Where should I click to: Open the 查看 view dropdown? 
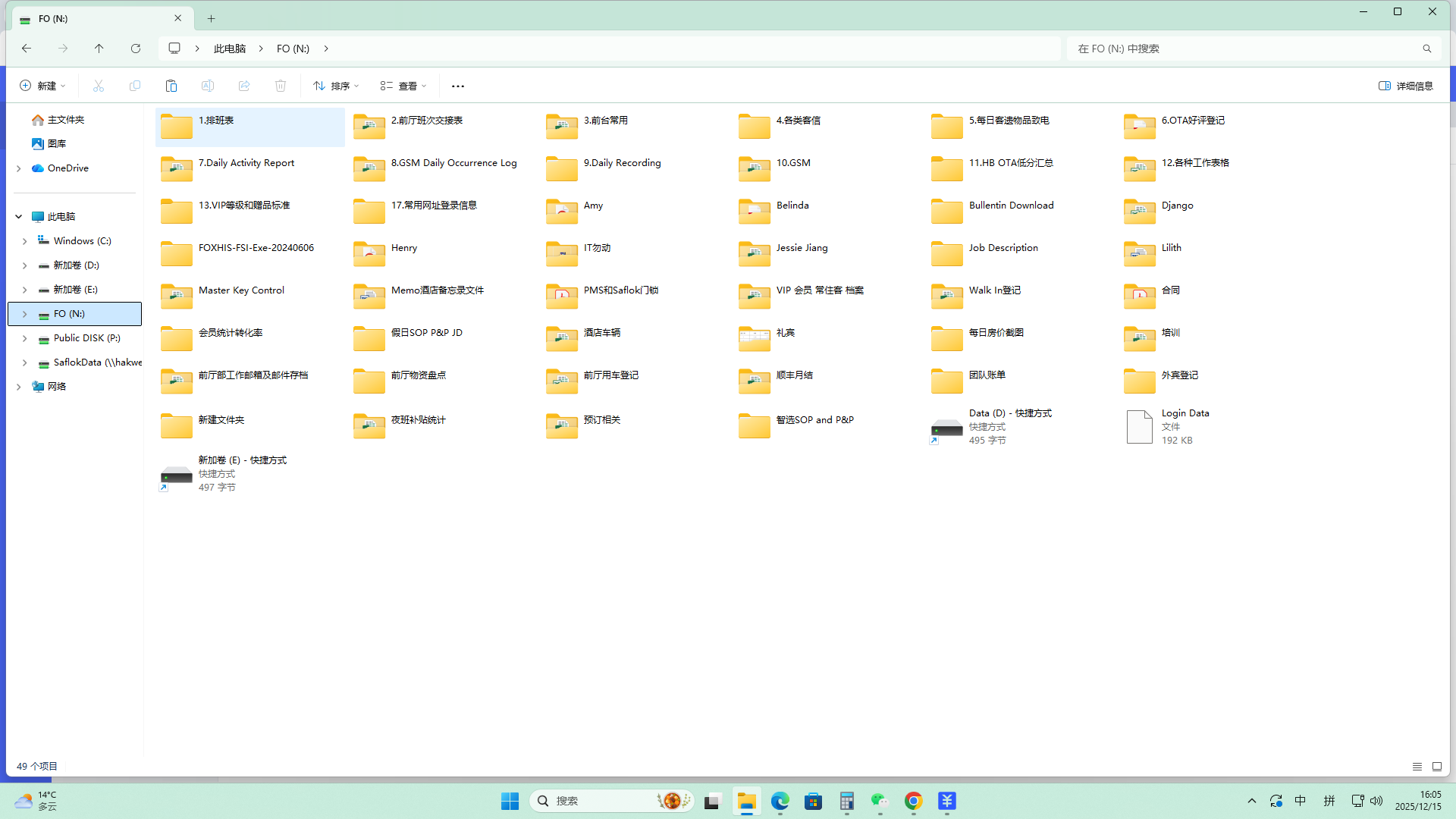click(x=403, y=86)
